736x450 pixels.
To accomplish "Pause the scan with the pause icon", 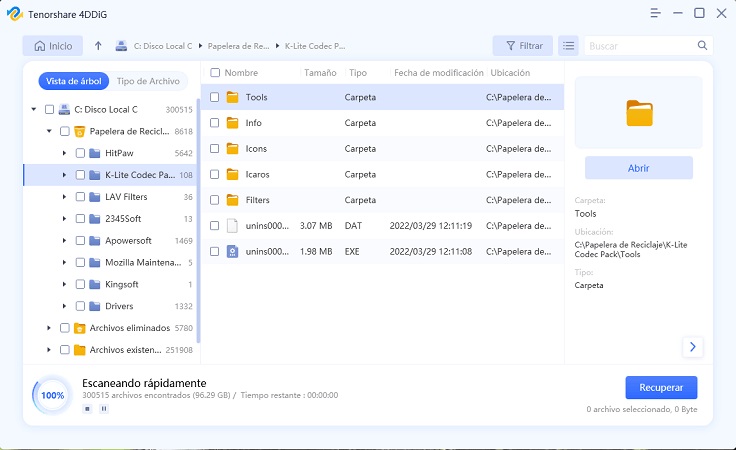I will tap(103, 408).
